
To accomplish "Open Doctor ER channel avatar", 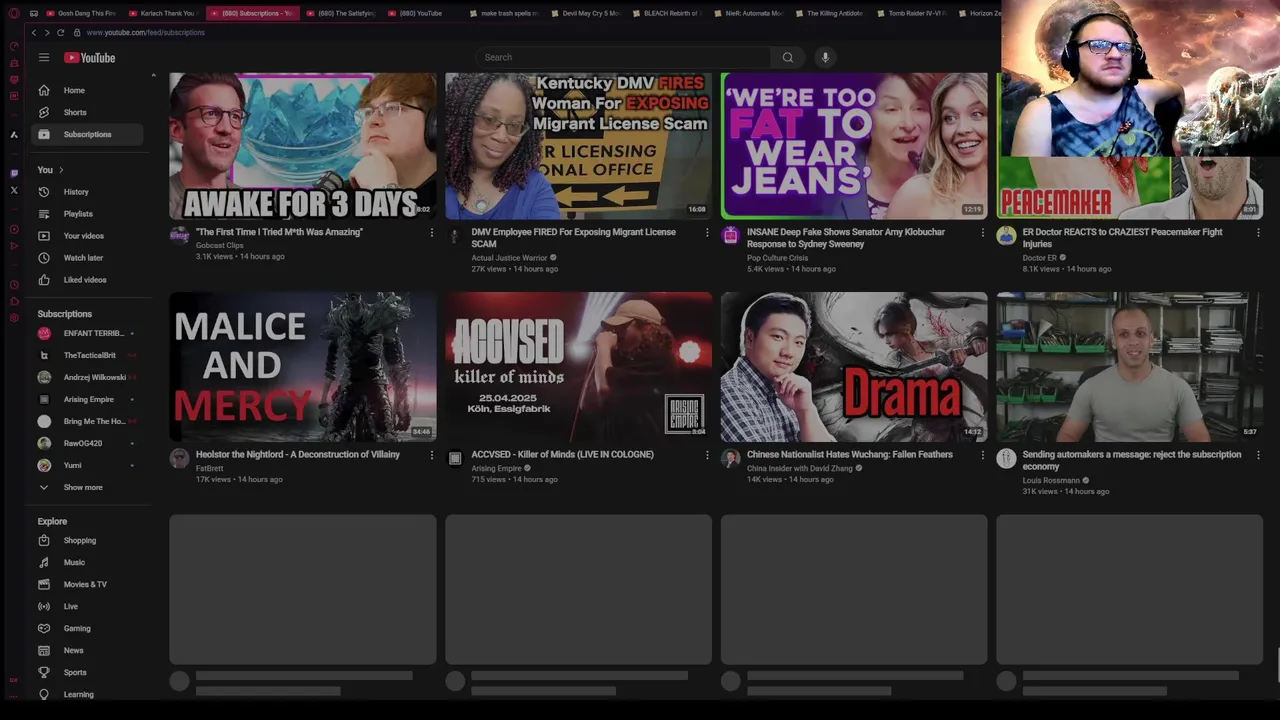I will point(1006,236).
